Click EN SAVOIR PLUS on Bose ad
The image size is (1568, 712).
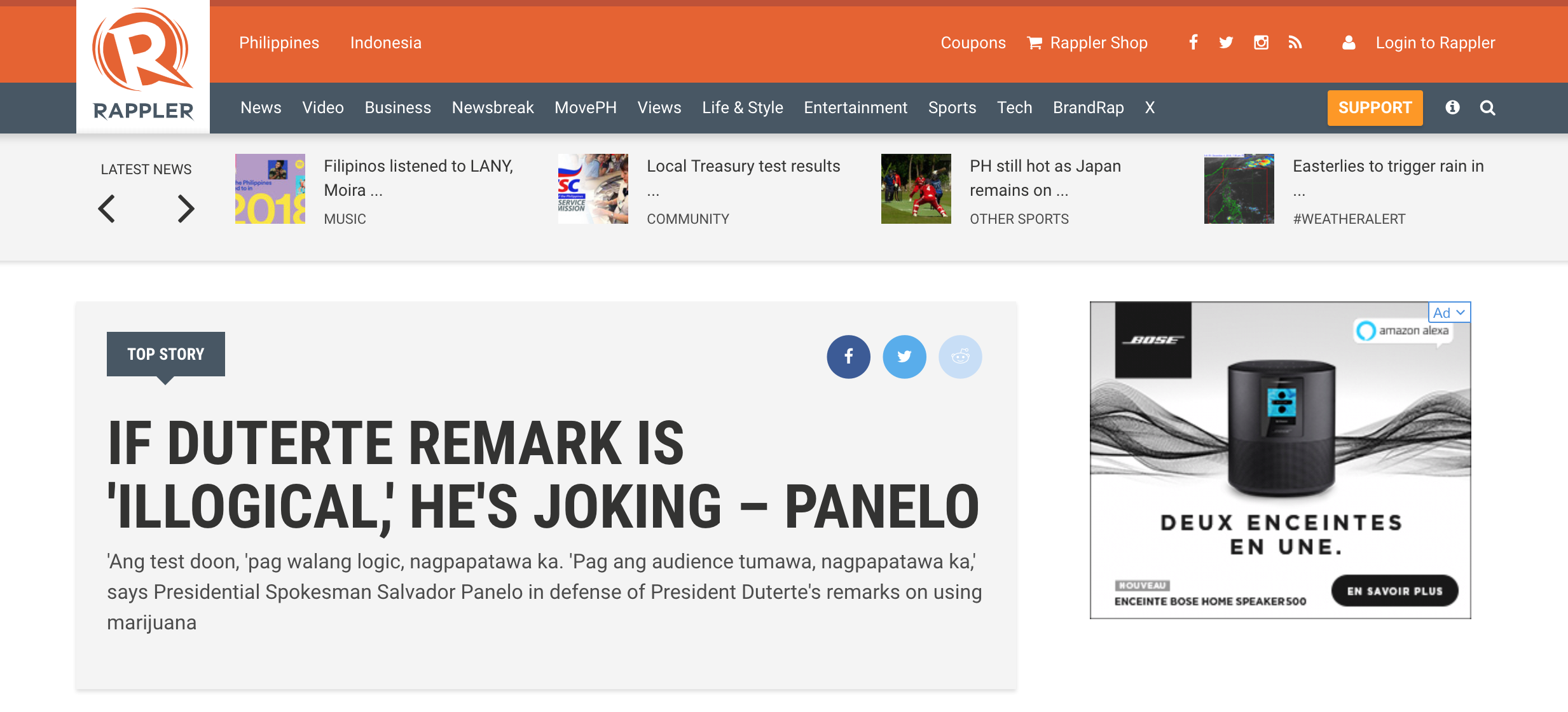1394,591
